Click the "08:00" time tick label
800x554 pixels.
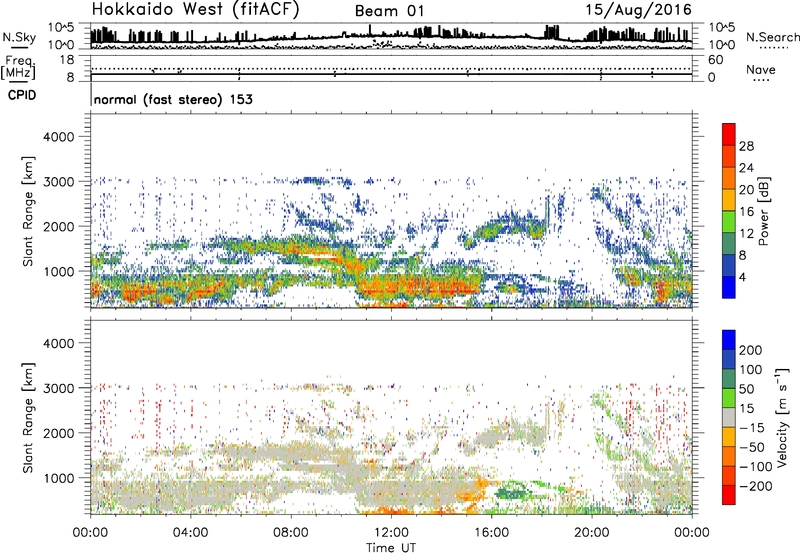[x=291, y=533]
